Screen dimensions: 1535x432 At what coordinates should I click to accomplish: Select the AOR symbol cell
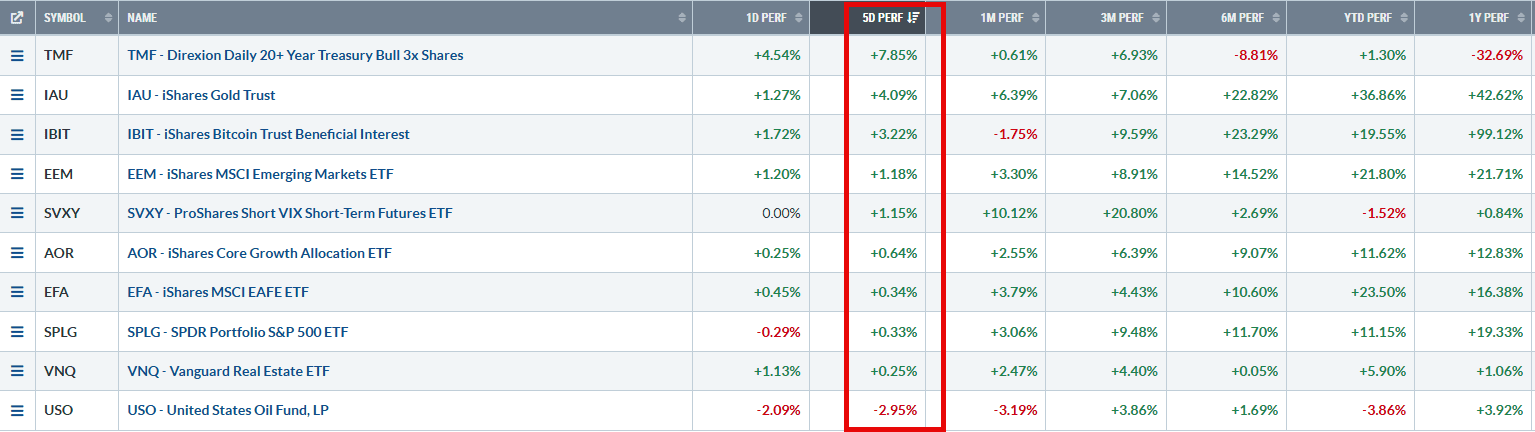(x=76, y=253)
